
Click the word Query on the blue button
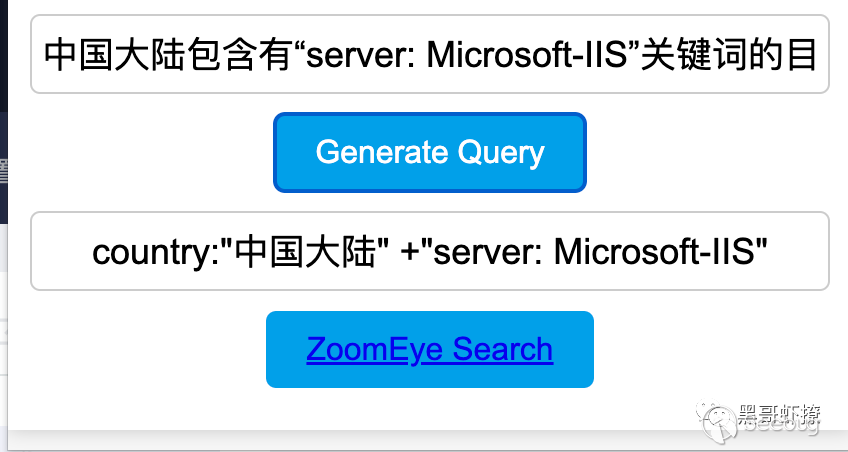pyautogui.click(x=501, y=152)
